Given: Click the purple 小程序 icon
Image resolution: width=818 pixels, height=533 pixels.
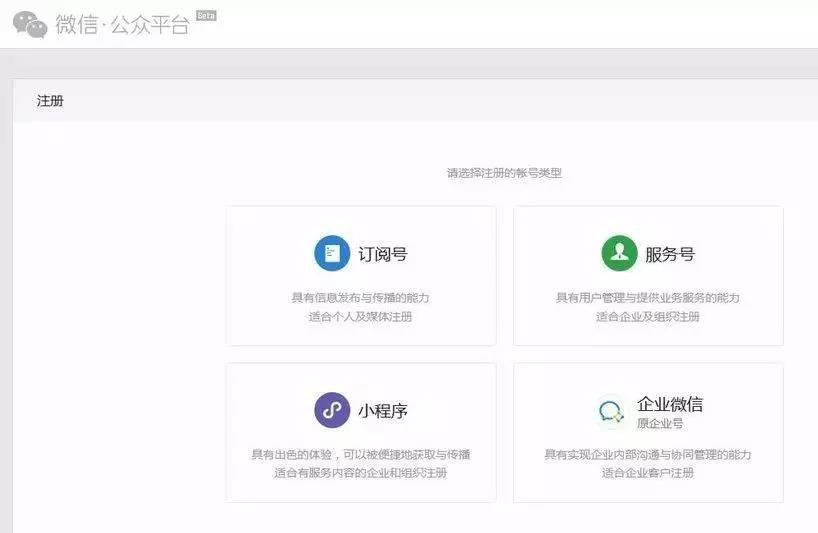Looking at the screenshot, I should 332,410.
